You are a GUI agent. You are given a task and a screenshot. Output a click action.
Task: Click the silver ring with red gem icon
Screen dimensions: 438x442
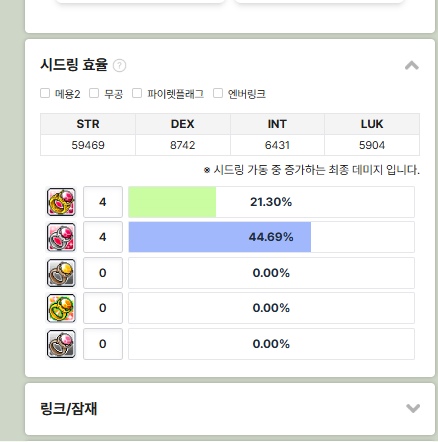point(61,237)
